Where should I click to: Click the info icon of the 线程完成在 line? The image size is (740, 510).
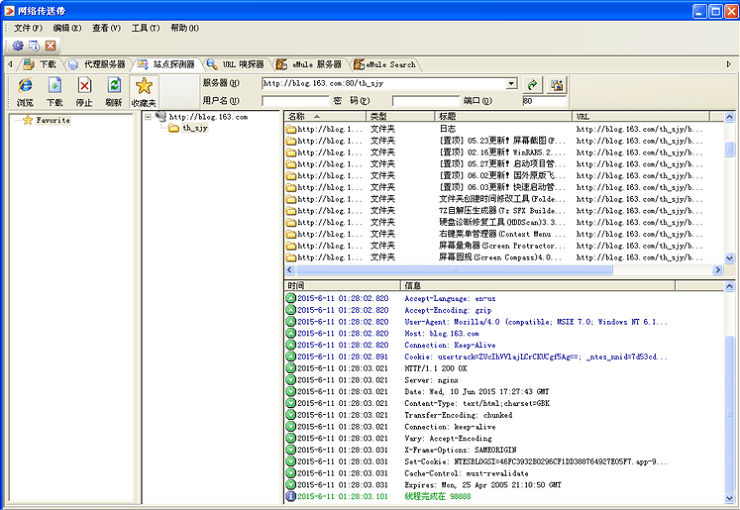(291, 496)
